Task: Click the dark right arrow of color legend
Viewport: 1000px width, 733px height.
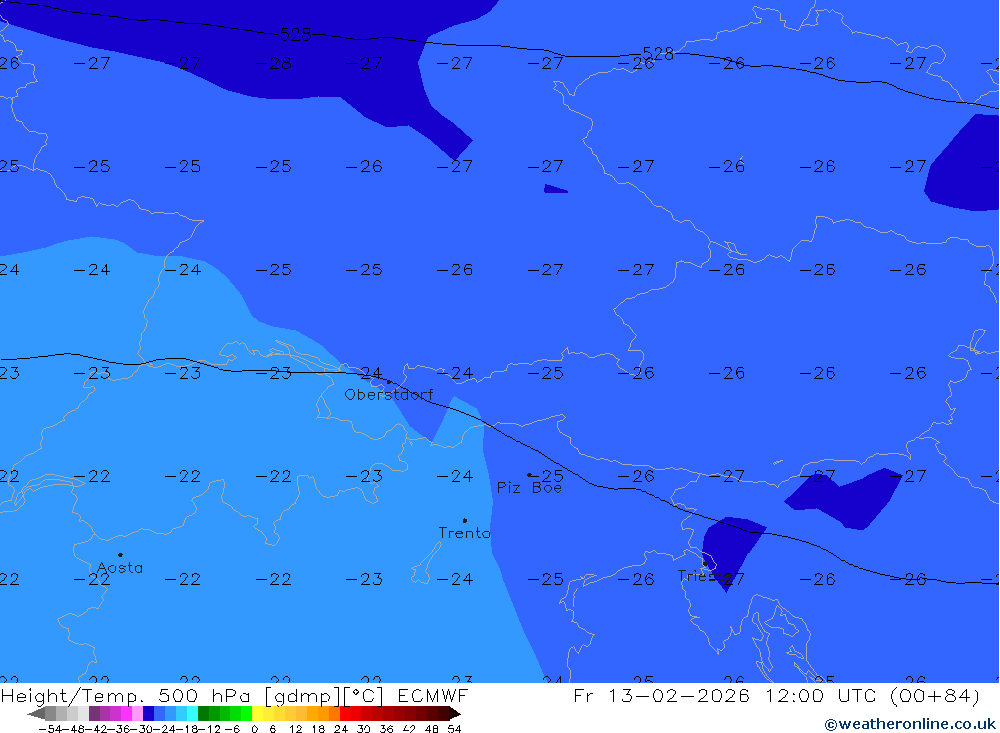Action: click(x=455, y=714)
